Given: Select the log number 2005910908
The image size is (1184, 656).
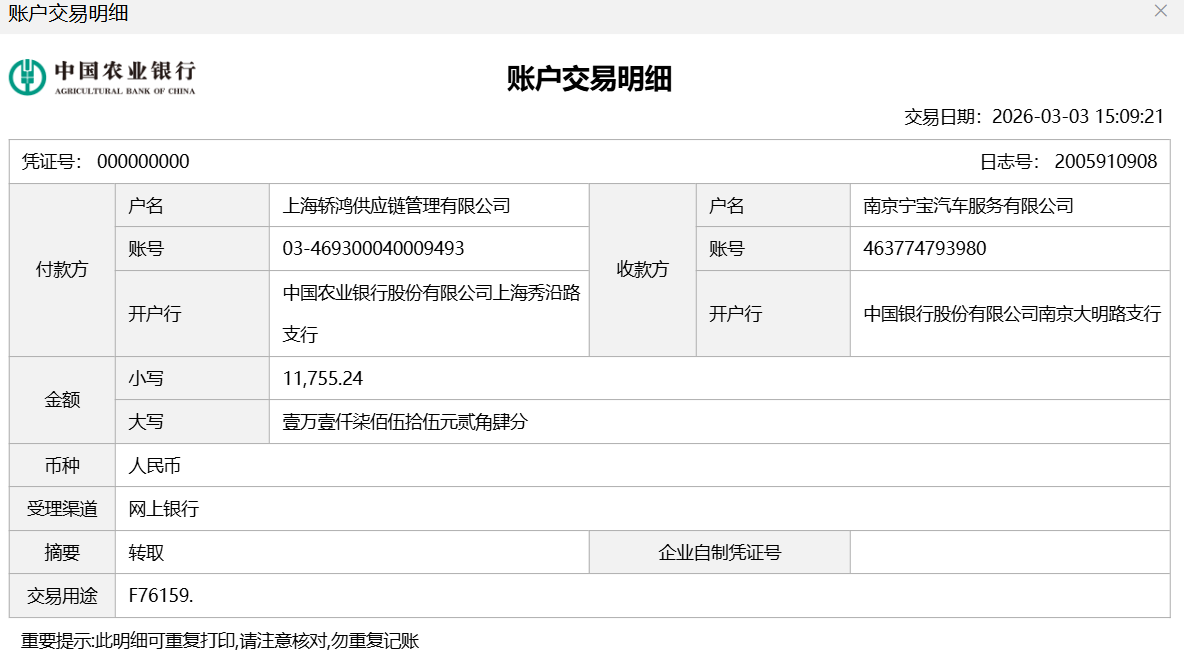Looking at the screenshot, I should coord(1105,162).
